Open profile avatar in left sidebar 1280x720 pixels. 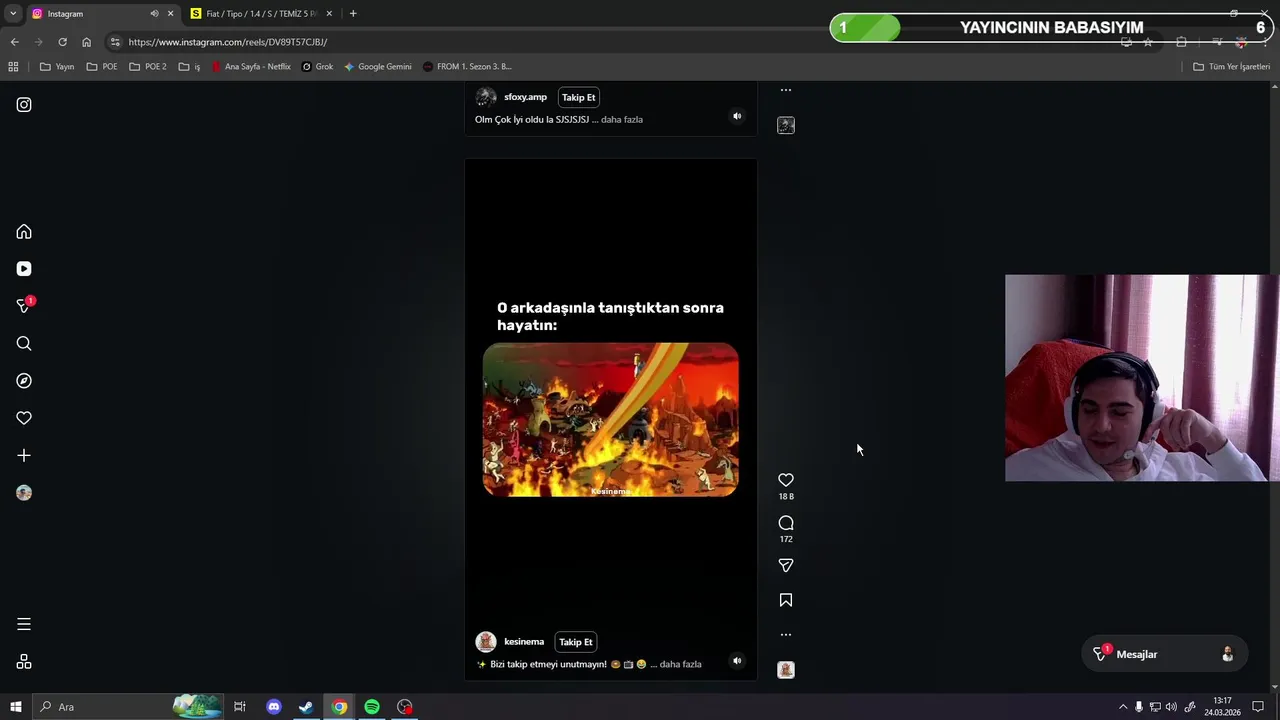[x=24, y=493]
